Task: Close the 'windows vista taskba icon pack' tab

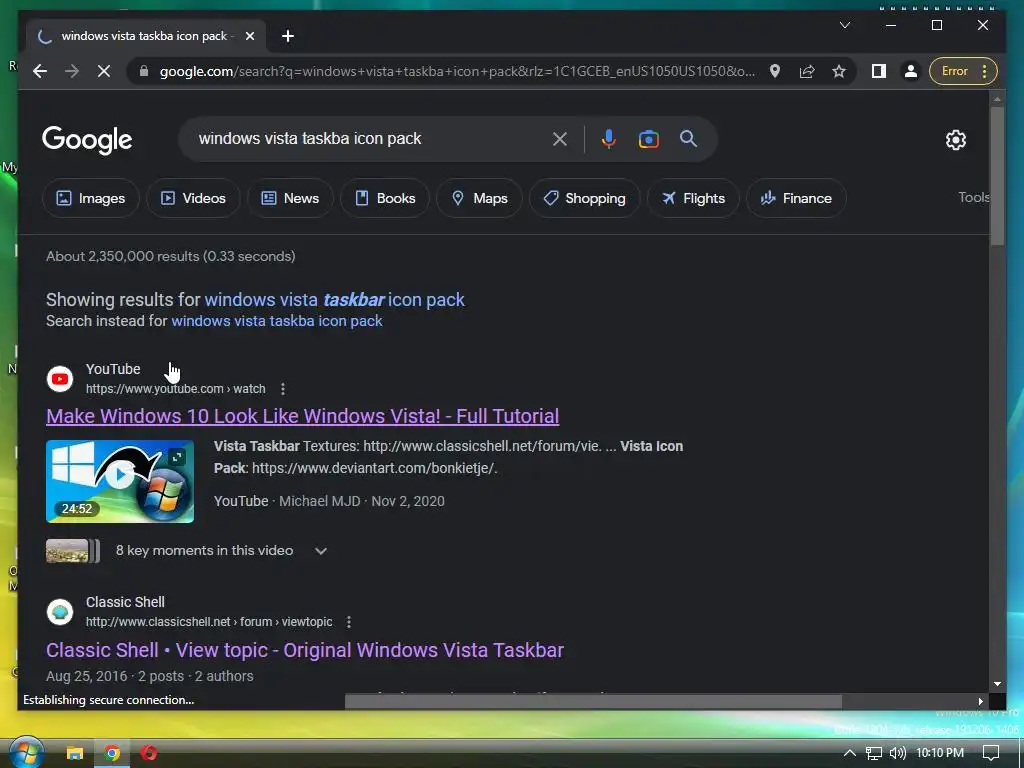Action: pyautogui.click(x=249, y=36)
